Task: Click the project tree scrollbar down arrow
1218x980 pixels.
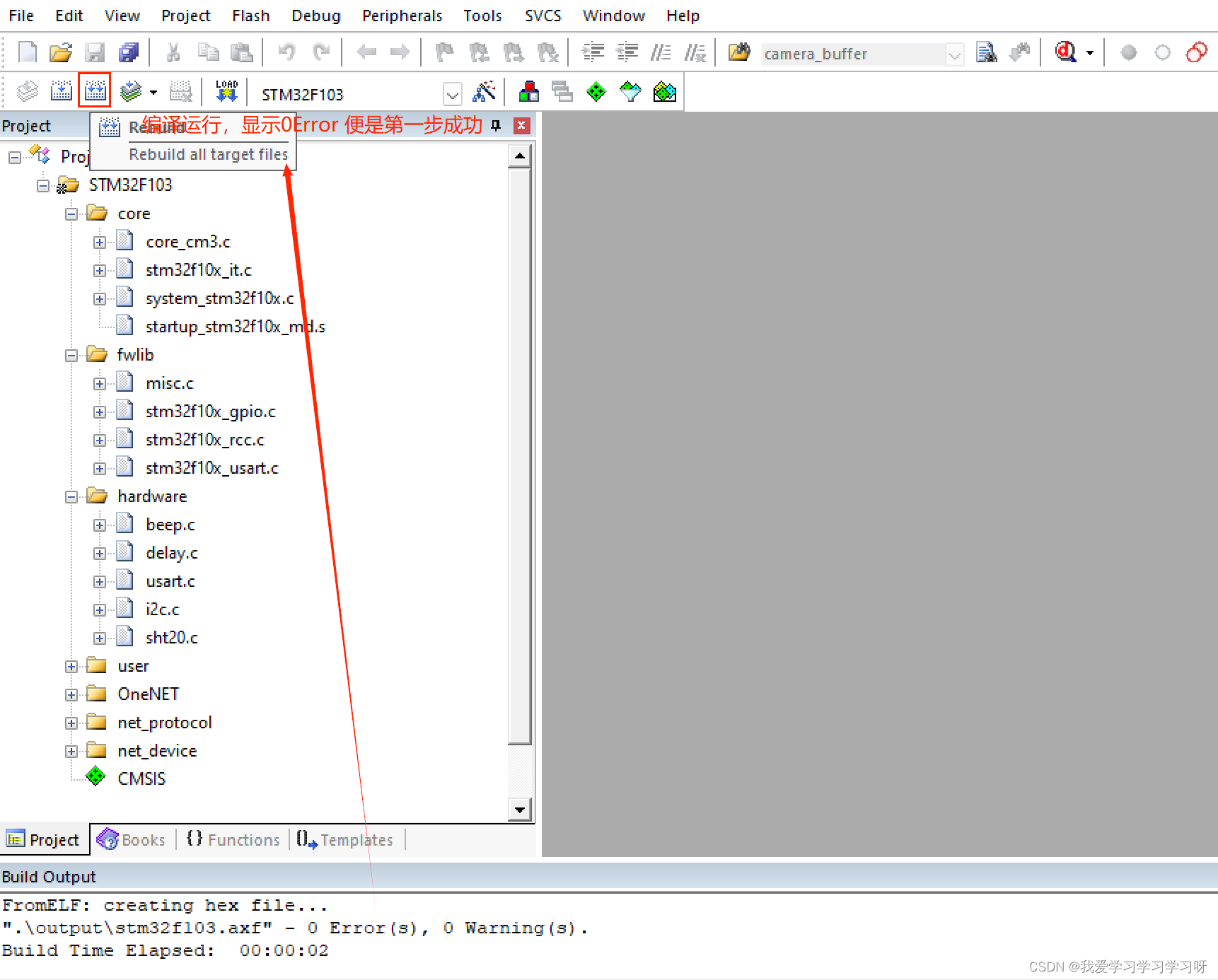Action: click(520, 810)
